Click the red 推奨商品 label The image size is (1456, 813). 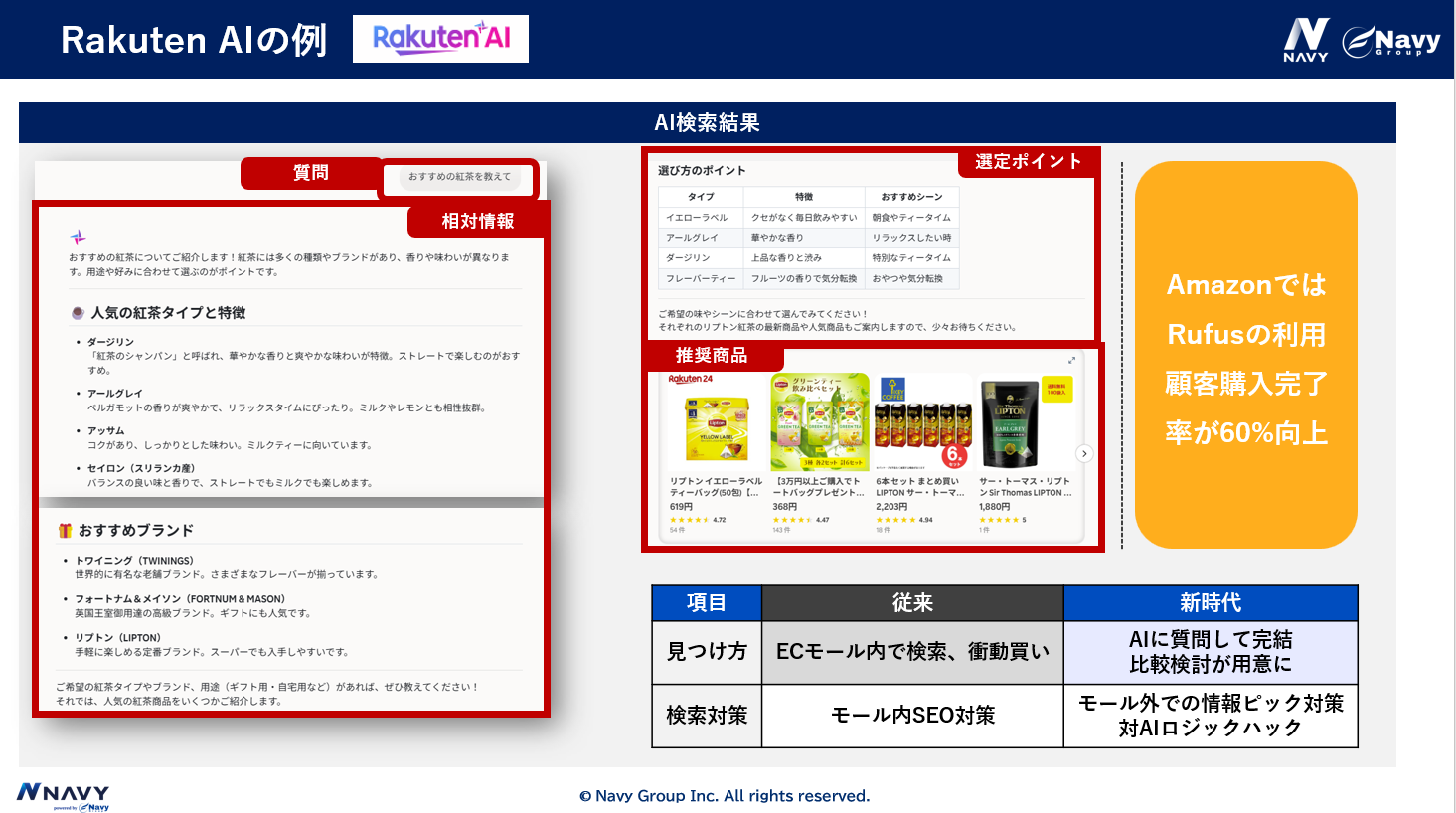coord(712,356)
